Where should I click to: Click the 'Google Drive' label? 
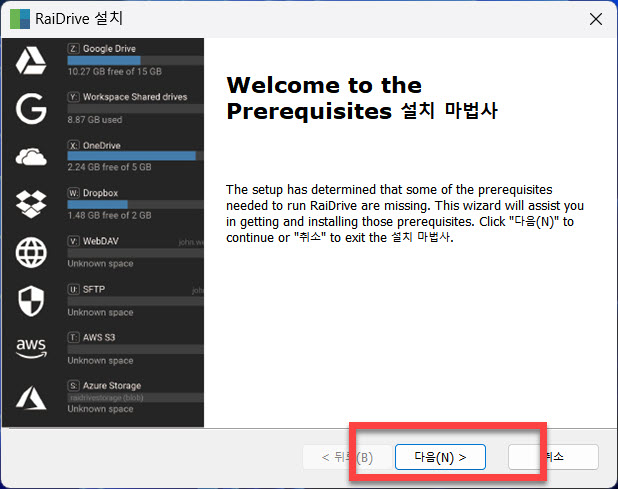[109, 48]
